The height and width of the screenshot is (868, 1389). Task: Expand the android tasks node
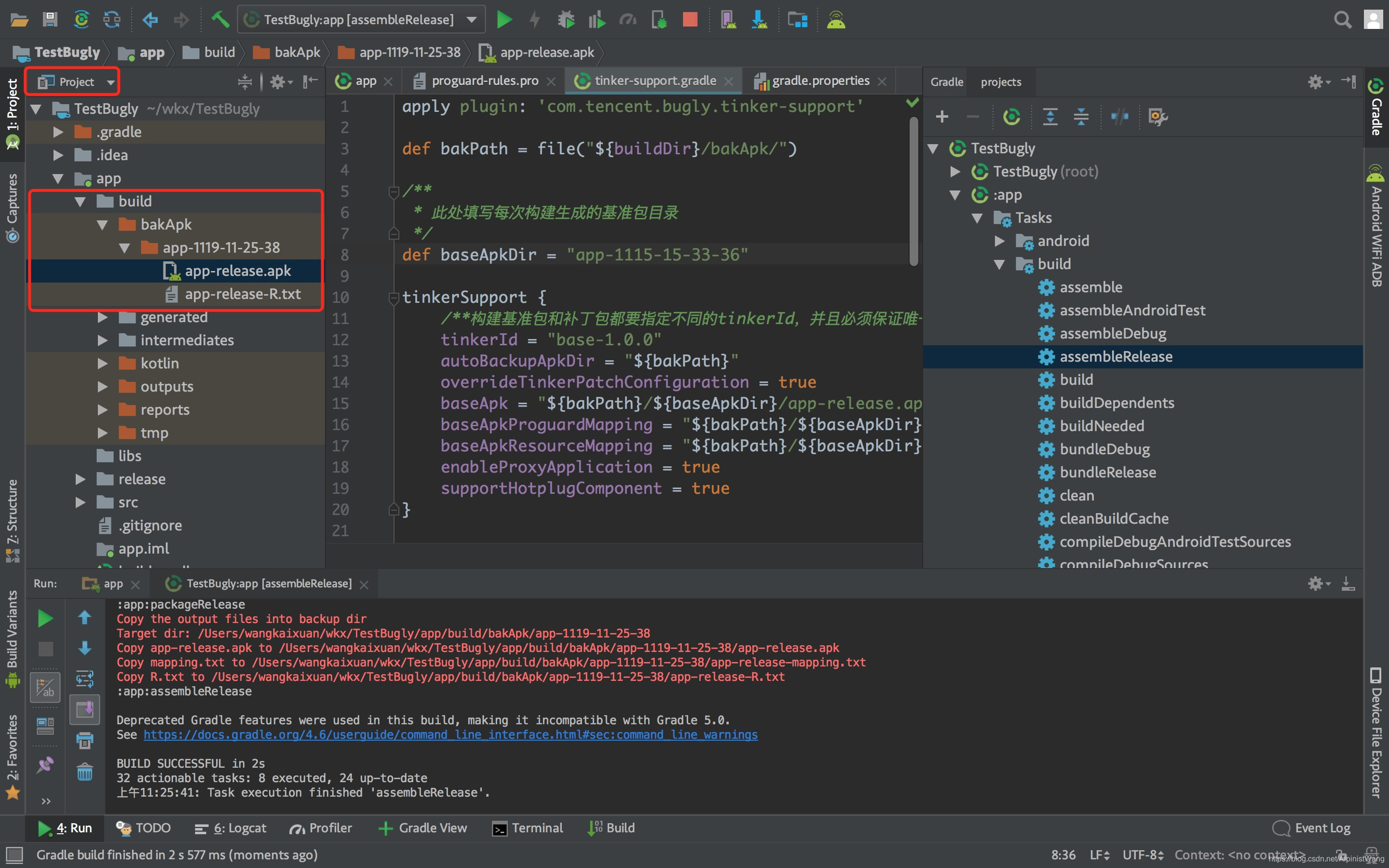[x=999, y=241]
